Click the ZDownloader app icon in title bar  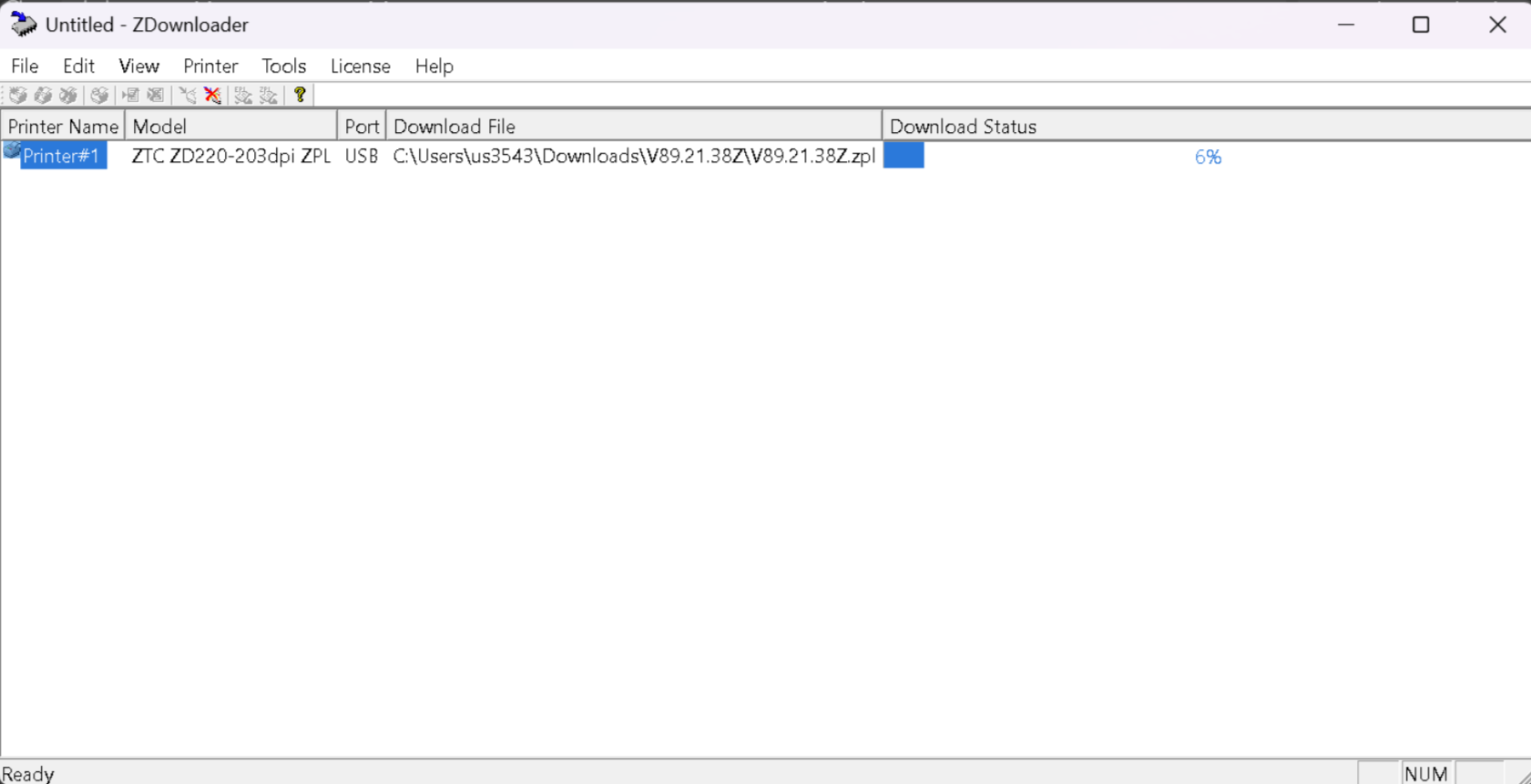click(23, 25)
